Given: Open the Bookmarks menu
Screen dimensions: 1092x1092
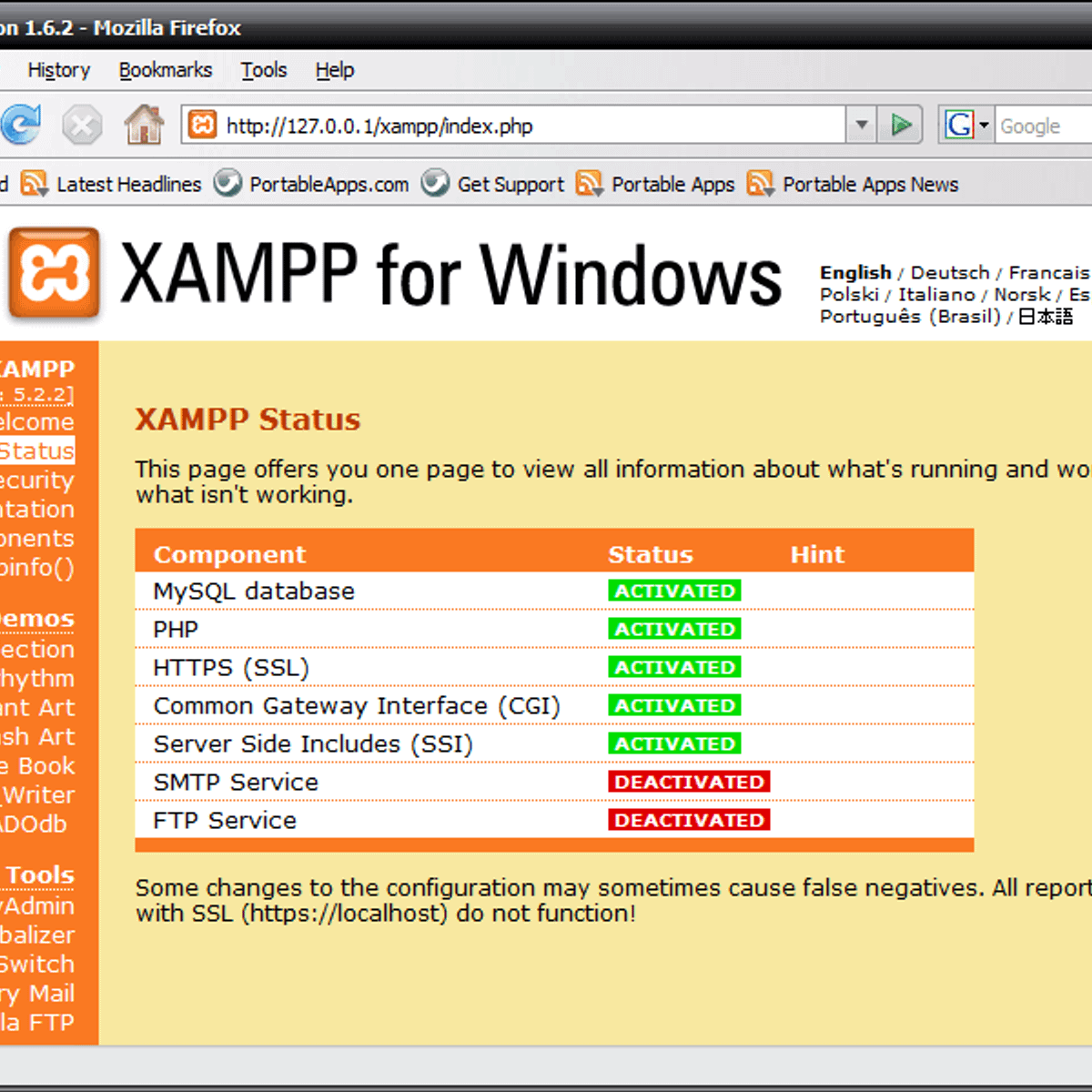Looking at the screenshot, I should (x=166, y=70).
